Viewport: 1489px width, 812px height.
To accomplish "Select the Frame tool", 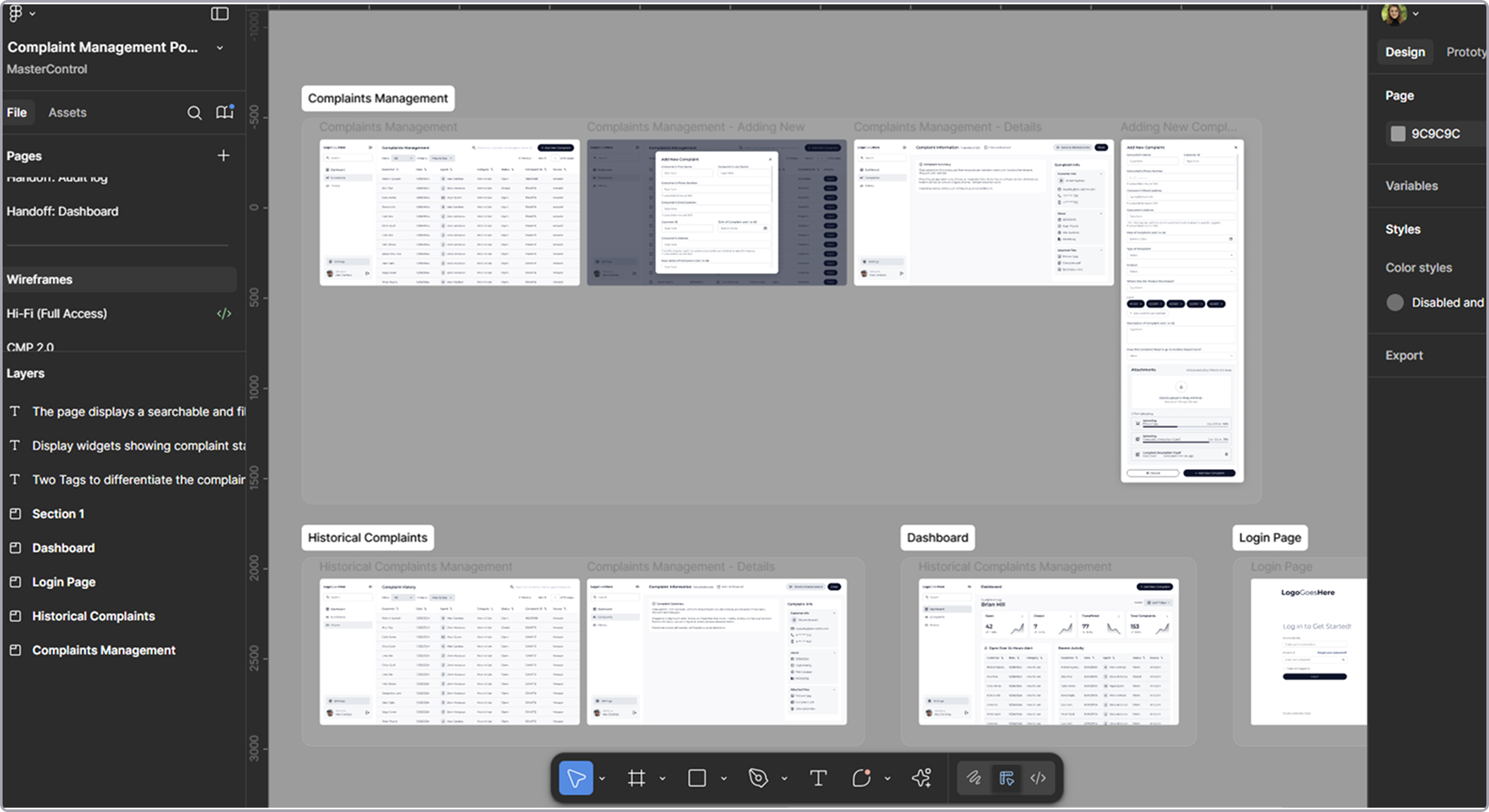I will point(636,778).
